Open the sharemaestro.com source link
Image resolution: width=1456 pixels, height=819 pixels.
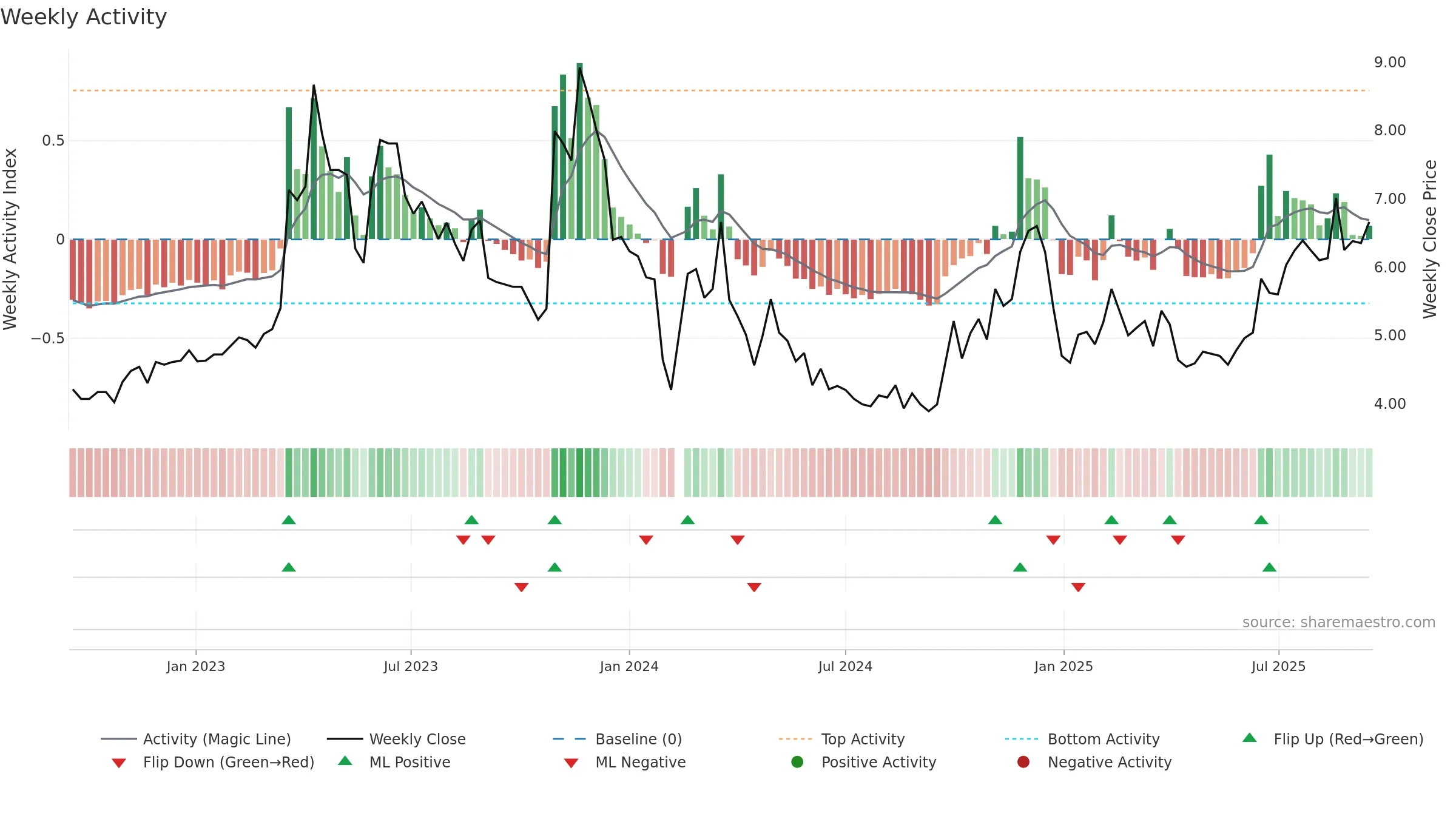click(x=1338, y=622)
